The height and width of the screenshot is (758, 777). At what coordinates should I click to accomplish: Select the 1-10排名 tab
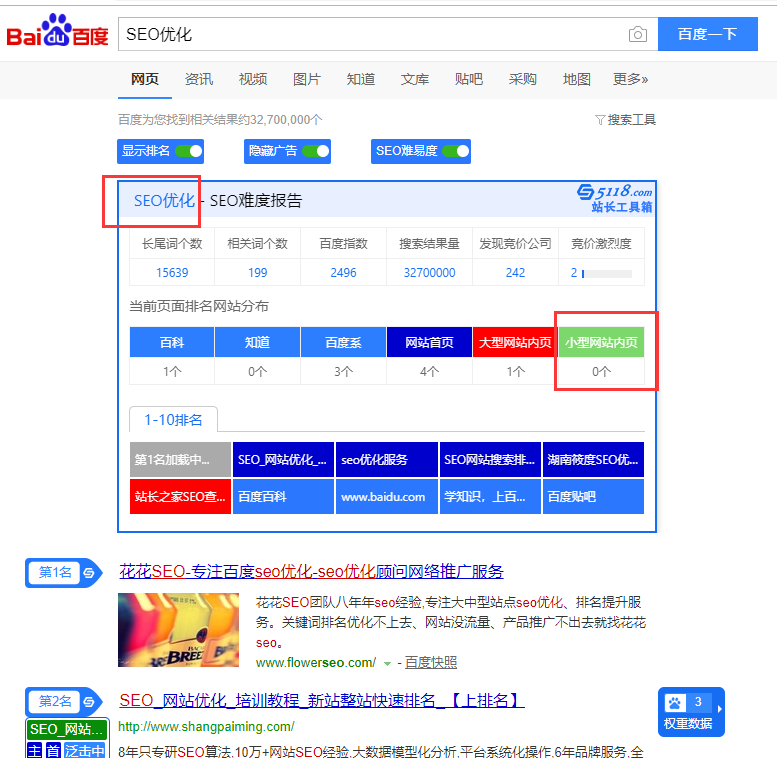tap(173, 420)
